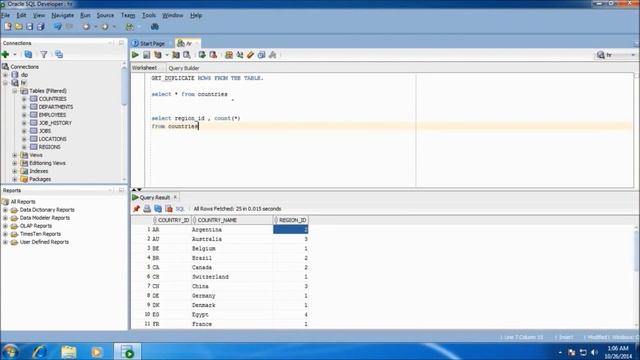Open File Explorer from taskbar

coord(69,351)
